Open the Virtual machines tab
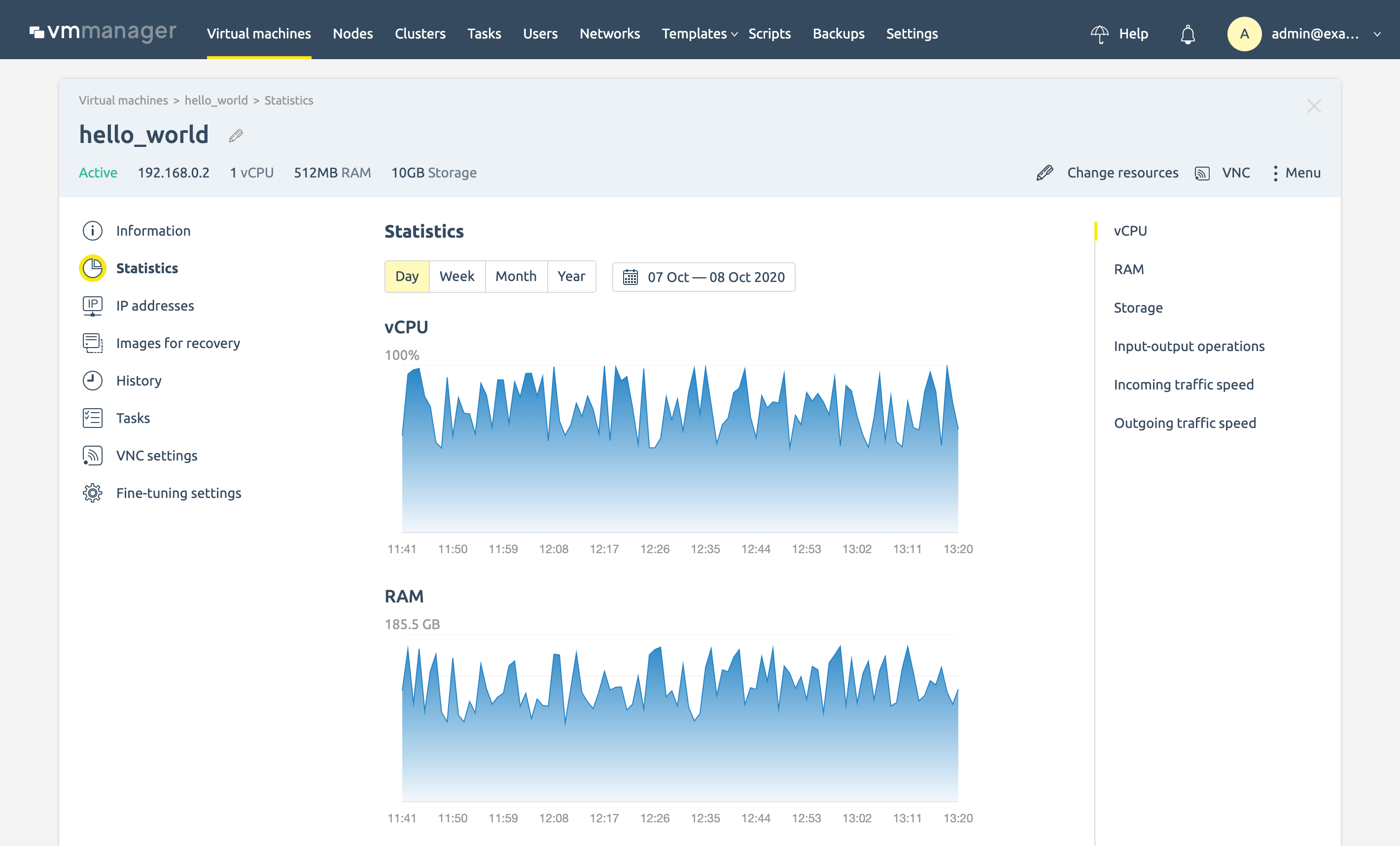This screenshot has width=1400, height=846. (258, 34)
